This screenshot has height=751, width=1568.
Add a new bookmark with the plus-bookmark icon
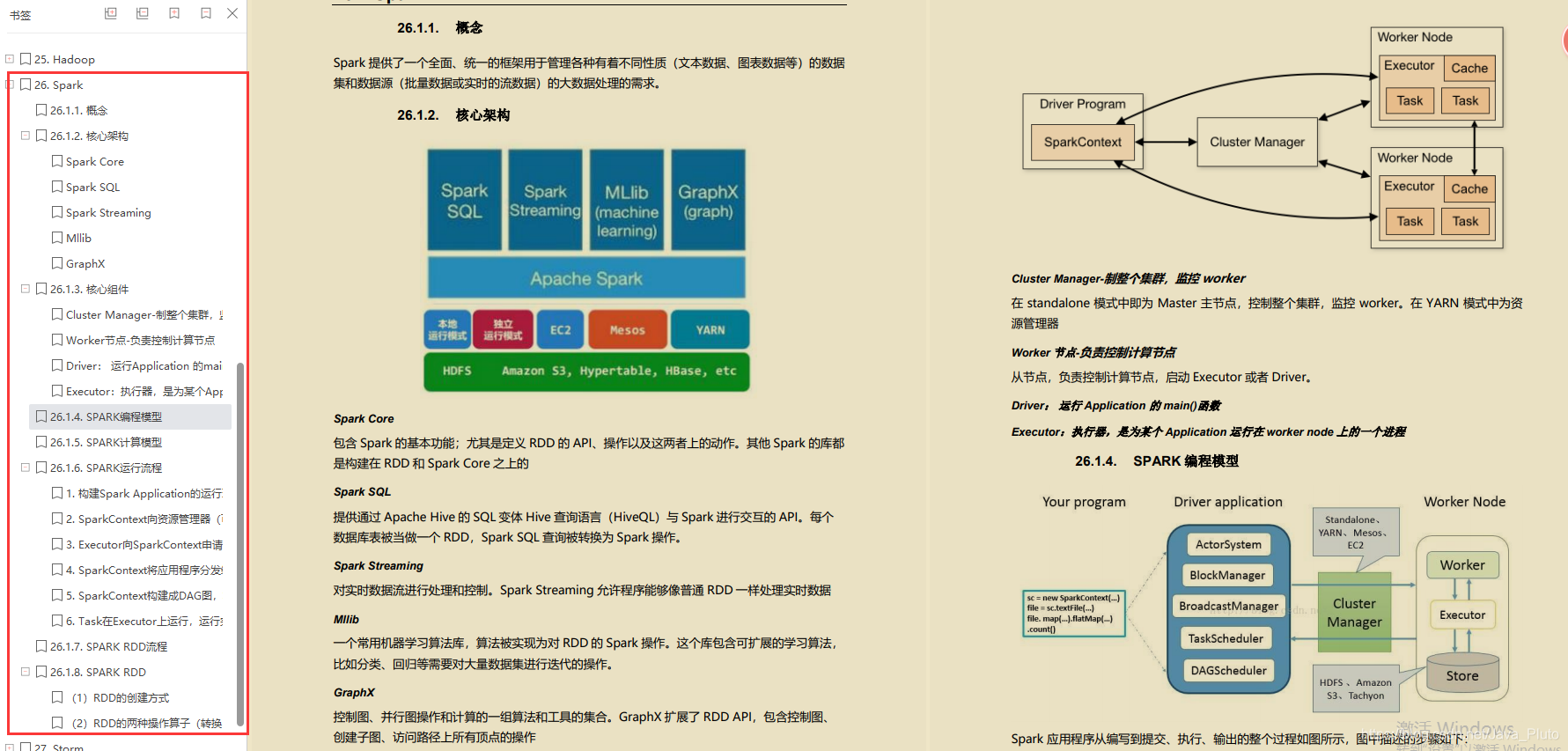click(174, 13)
